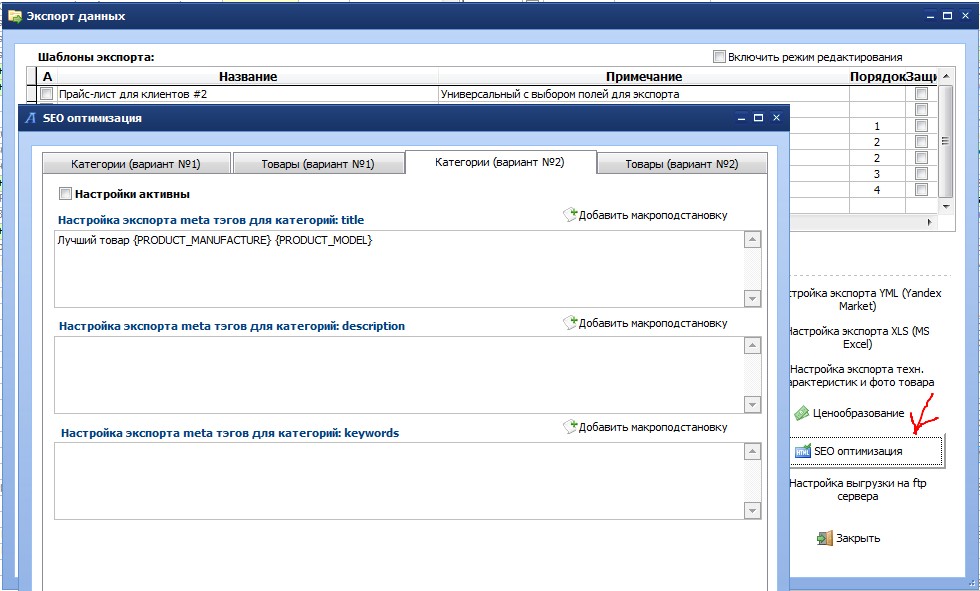Click the Закрыть button
Screen dimensions: 980x591
tap(849, 538)
